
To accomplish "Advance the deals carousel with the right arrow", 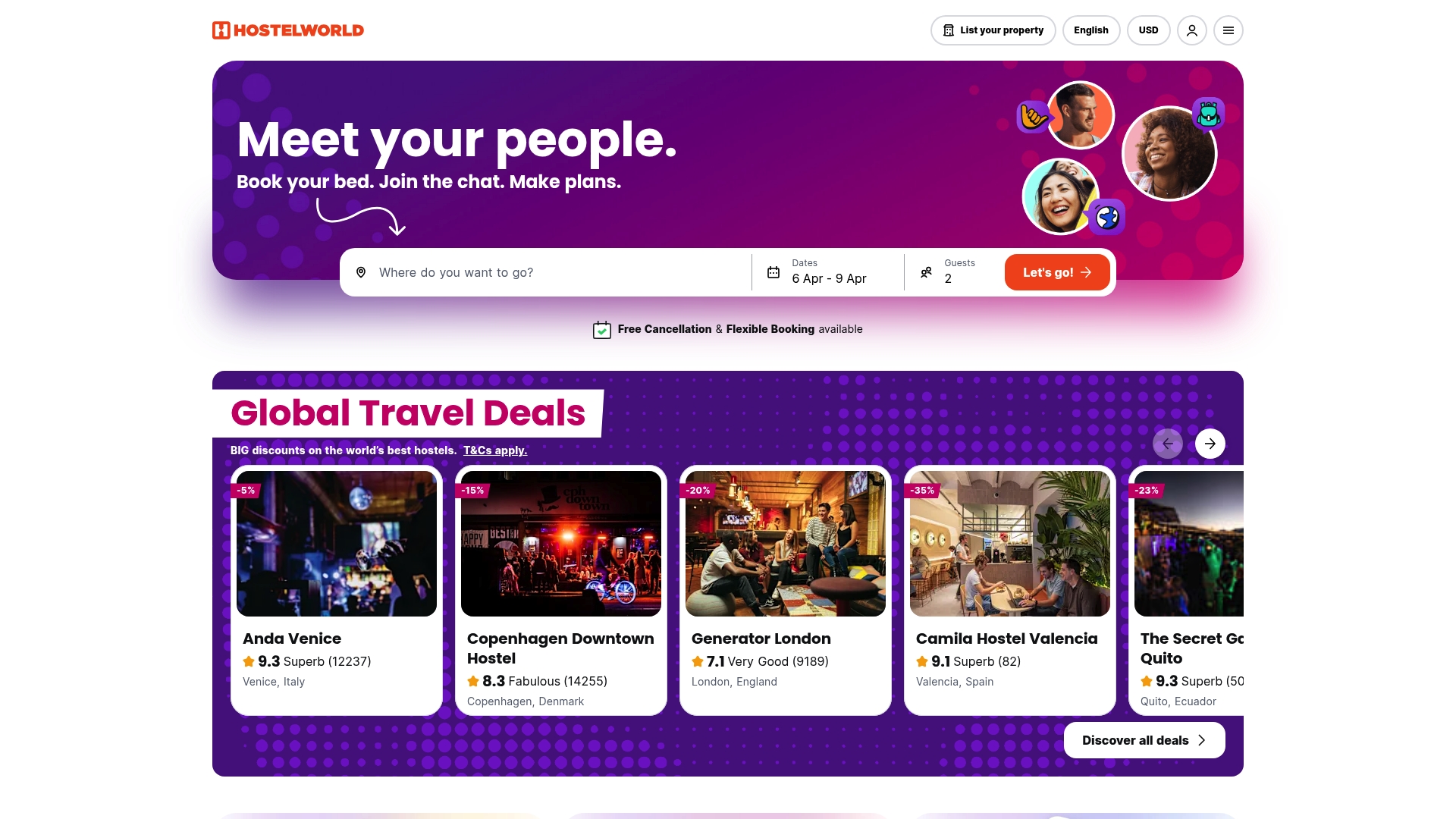I will pos(1210,443).
